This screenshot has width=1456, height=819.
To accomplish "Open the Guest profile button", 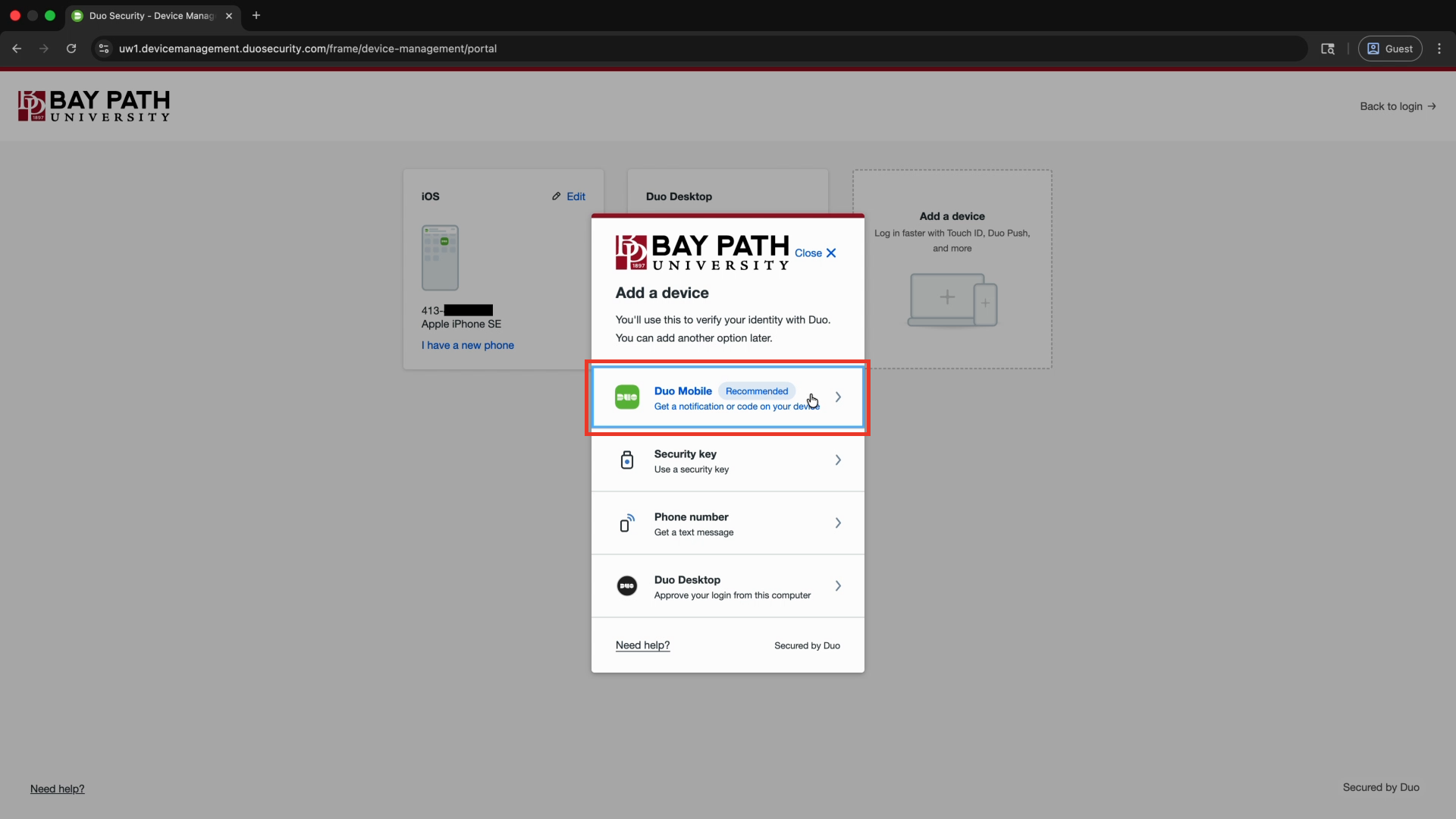I will (1390, 49).
